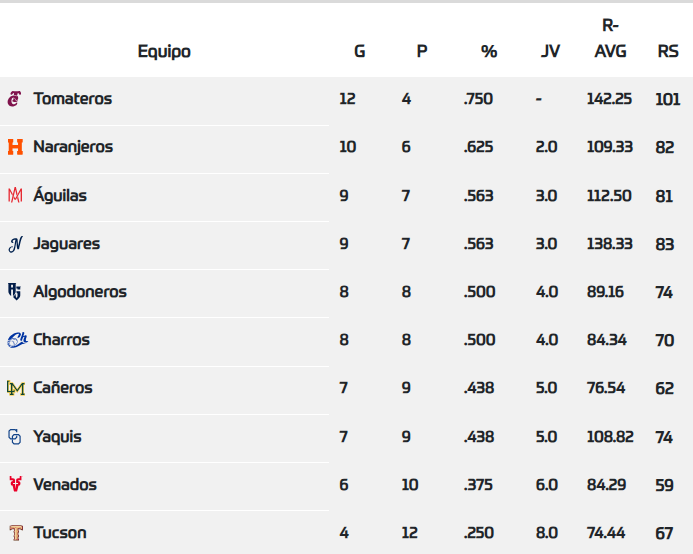
Task: Open the Naranjeros team name link
Action: click(x=73, y=147)
